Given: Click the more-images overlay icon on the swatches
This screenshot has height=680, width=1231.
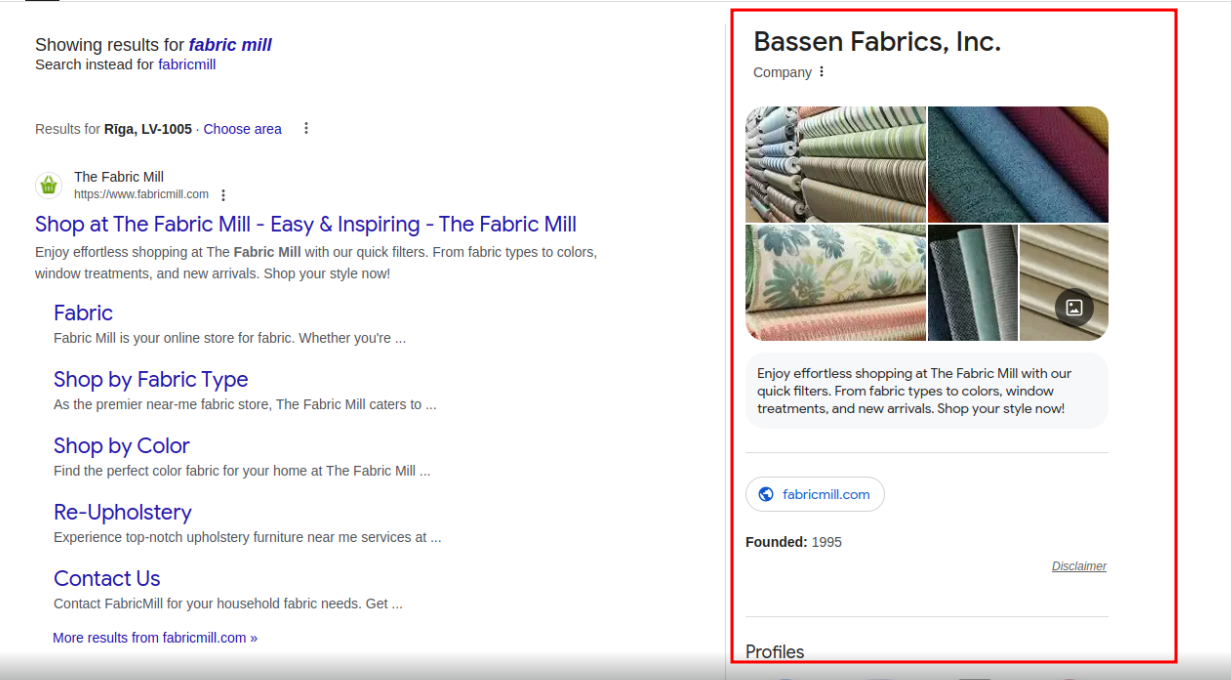Looking at the screenshot, I should click(1076, 309).
